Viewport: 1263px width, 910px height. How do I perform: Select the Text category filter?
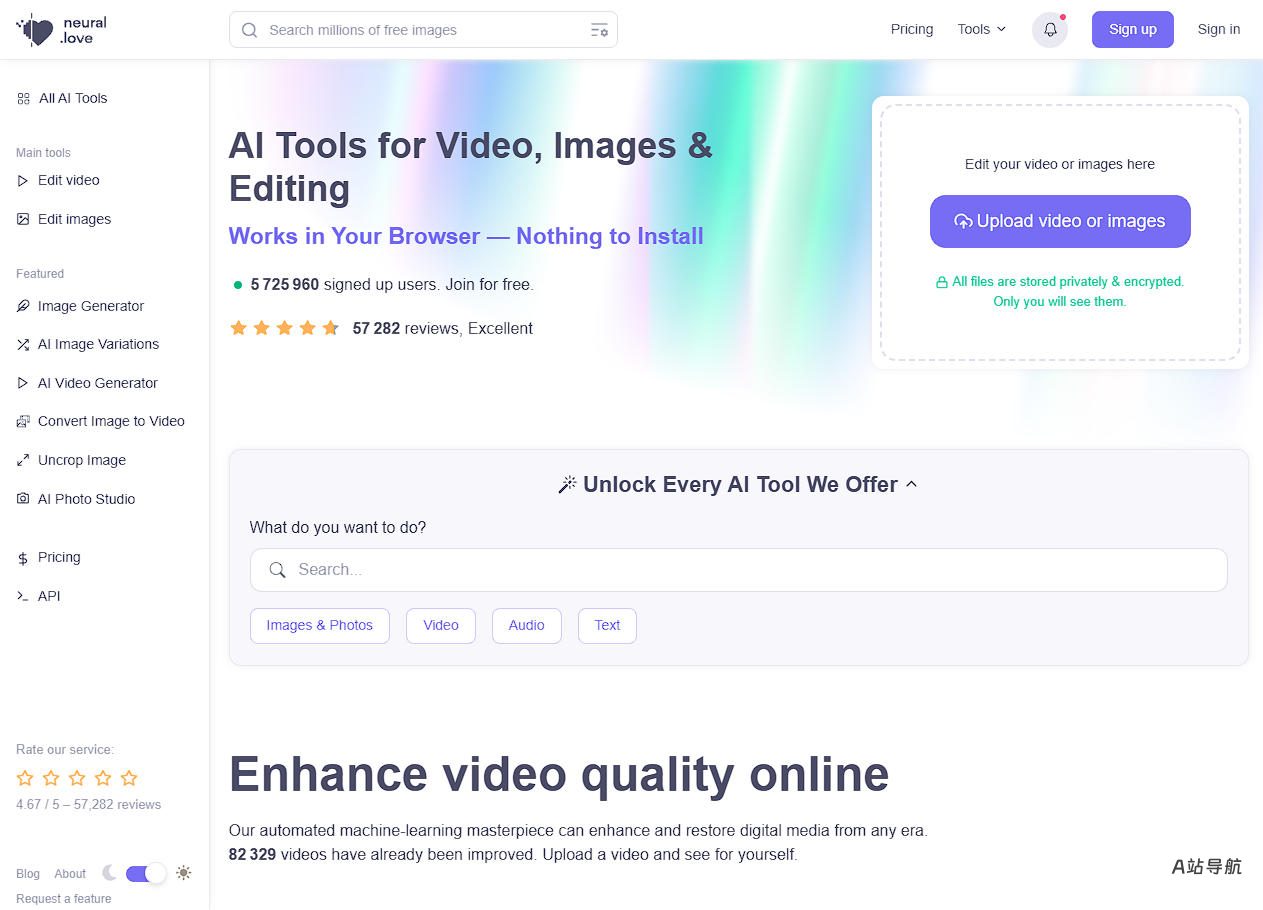pos(608,626)
